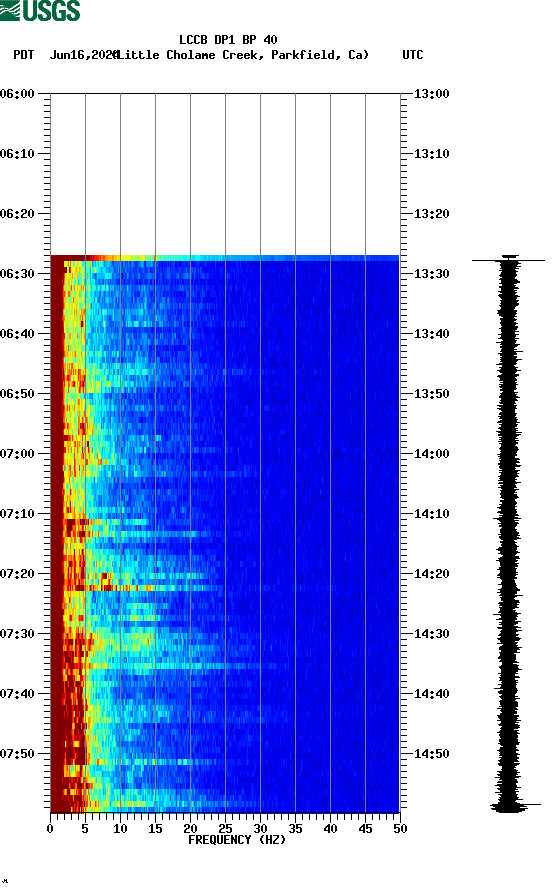Click the USGS logo
Viewport: 552px width, 892px height.
[40, 11]
